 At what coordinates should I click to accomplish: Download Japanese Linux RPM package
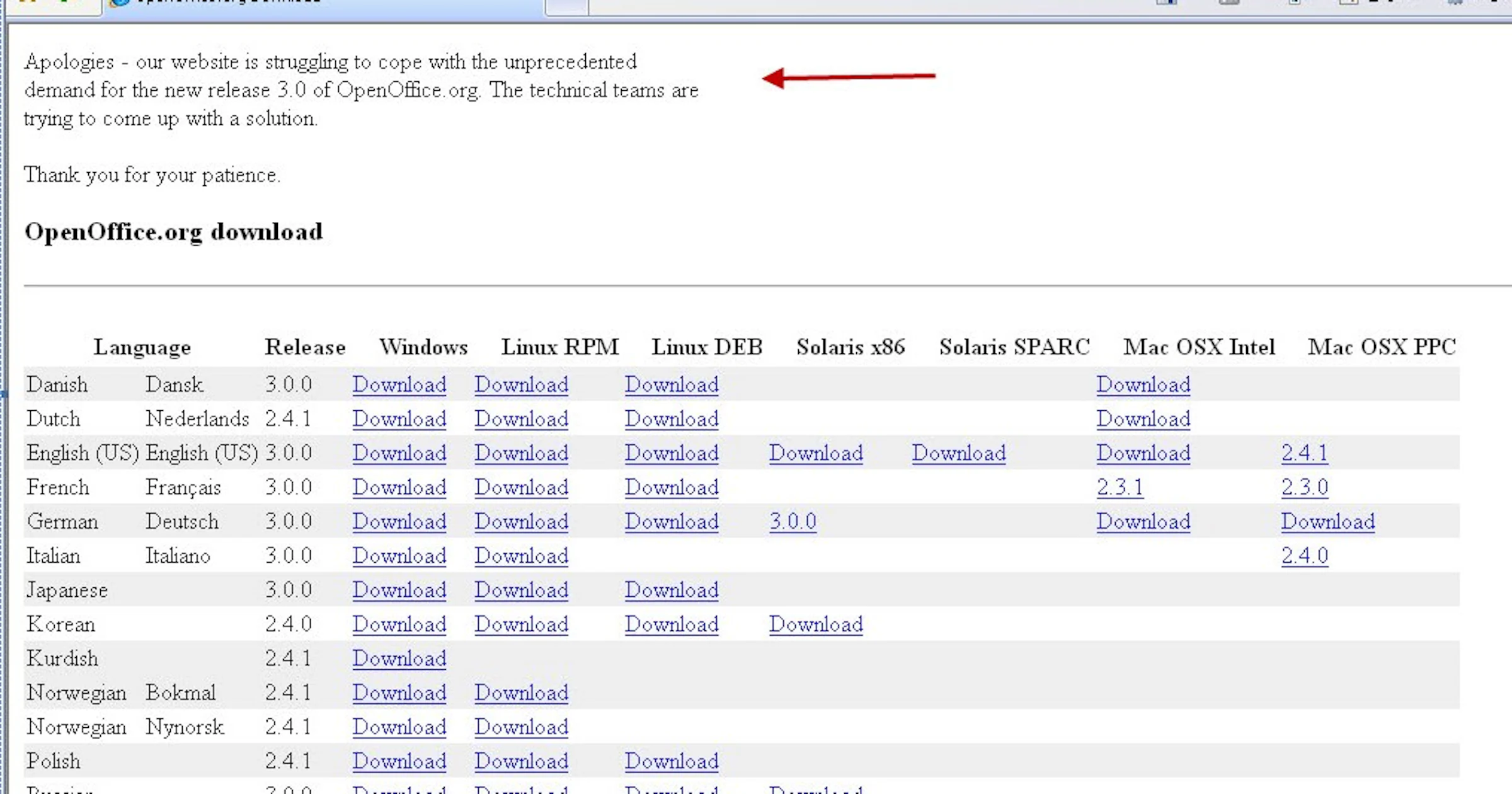[x=522, y=590]
